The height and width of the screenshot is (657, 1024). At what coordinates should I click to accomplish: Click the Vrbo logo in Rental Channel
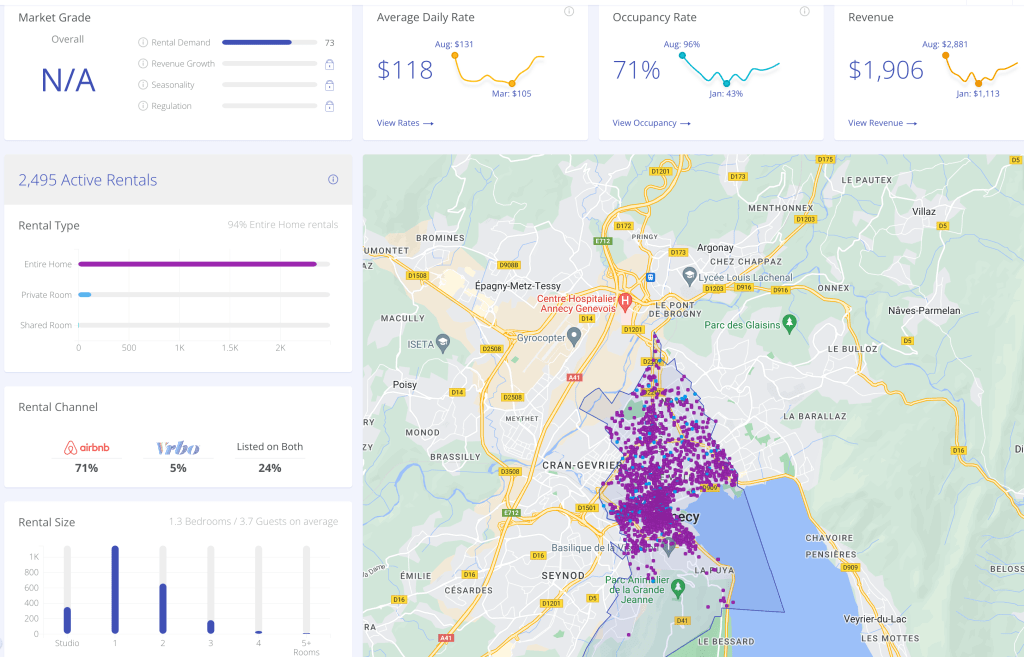[x=178, y=448]
